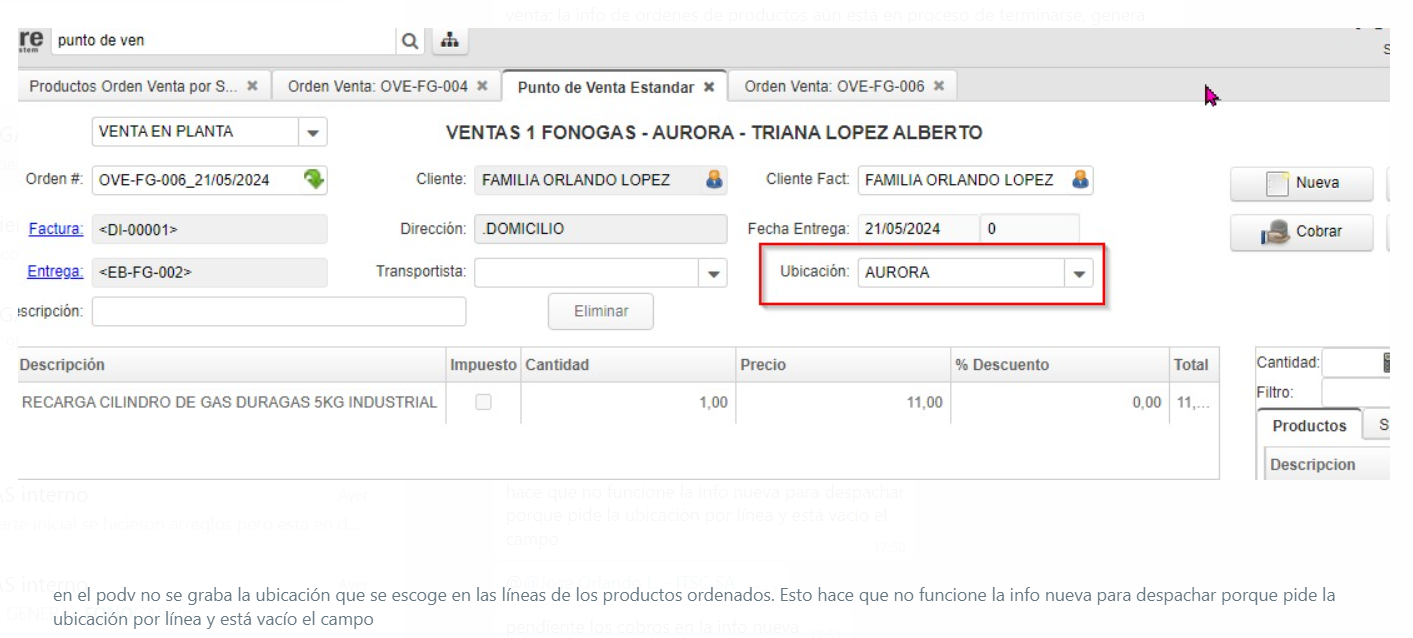Click green arrow icon beside Orden number
Viewport: 1413px width, 638px height.
coord(314,180)
